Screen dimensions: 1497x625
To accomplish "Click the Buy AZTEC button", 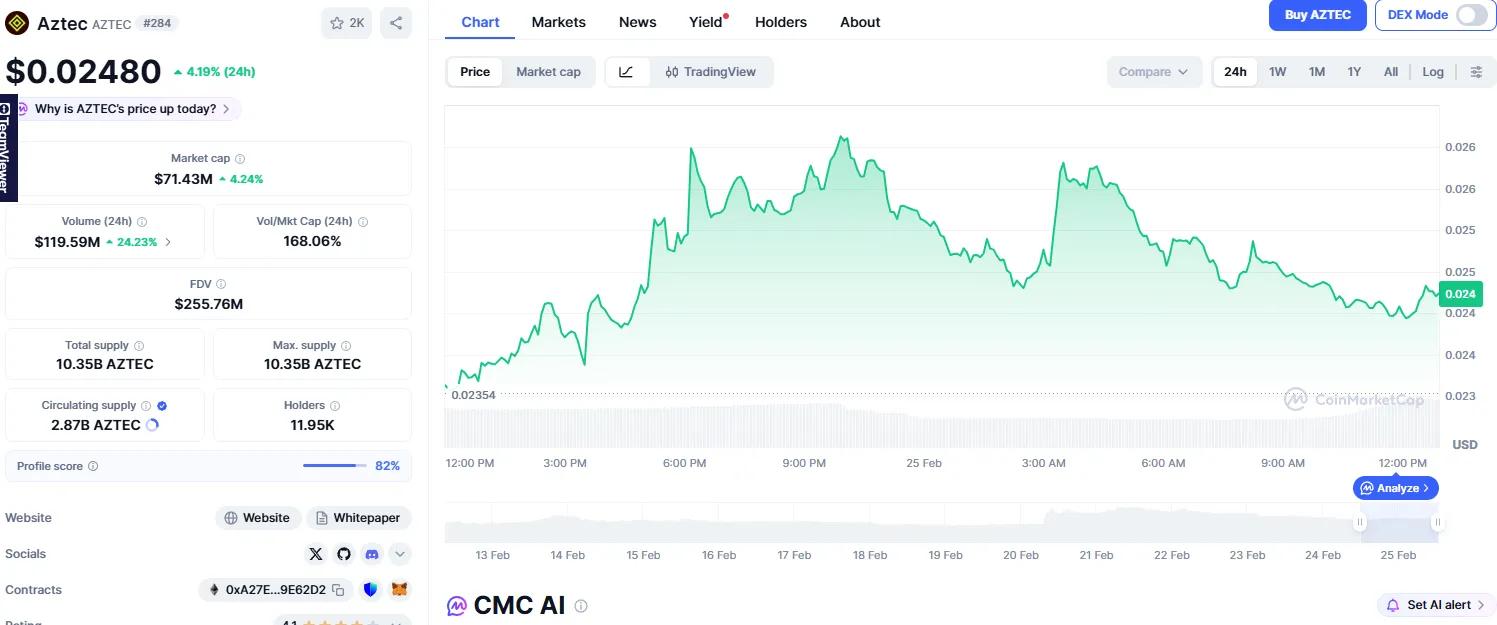I will point(1318,15).
